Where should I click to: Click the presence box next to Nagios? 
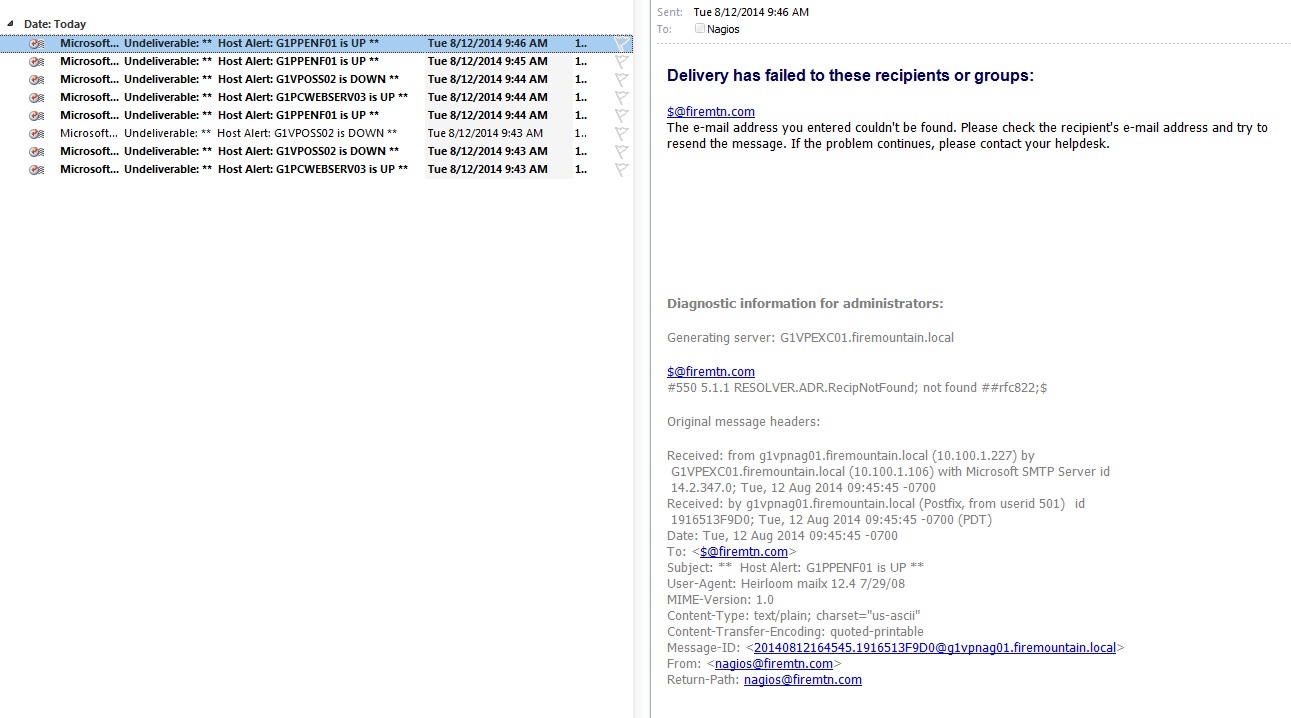[x=700, y=29]
